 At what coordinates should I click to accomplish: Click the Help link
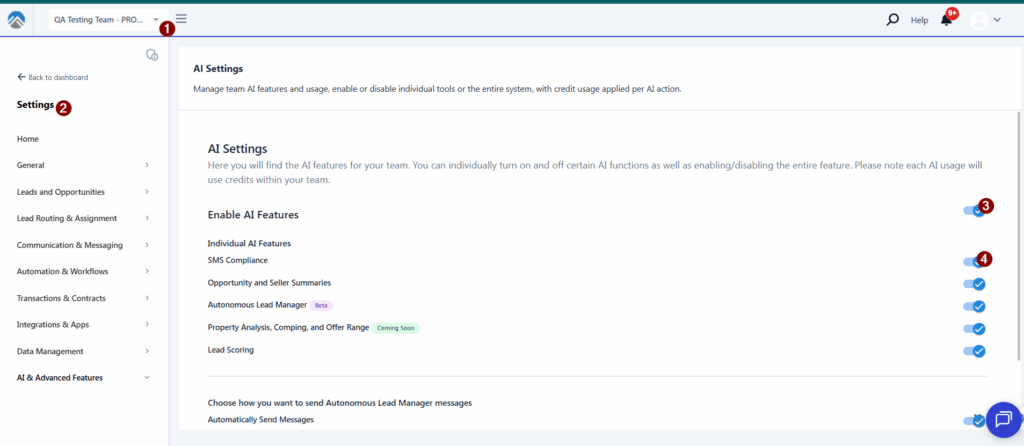919,20
